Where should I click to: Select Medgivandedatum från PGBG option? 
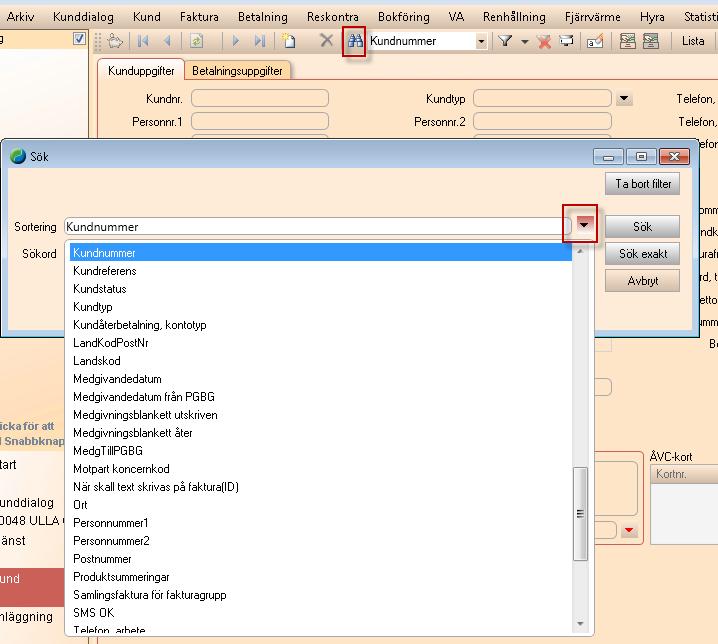point(321,397)
